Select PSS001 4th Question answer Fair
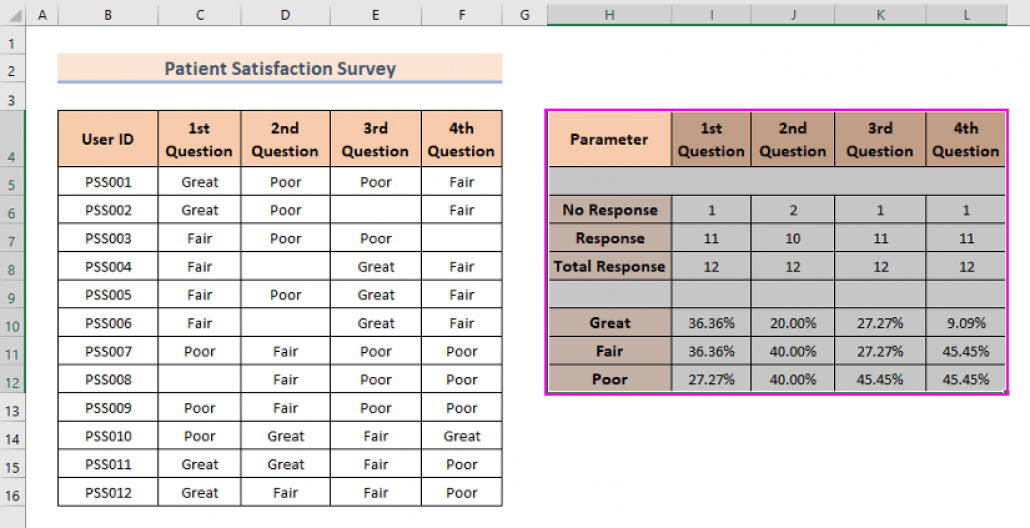1030x528 pixels. [x=462, y=182]
